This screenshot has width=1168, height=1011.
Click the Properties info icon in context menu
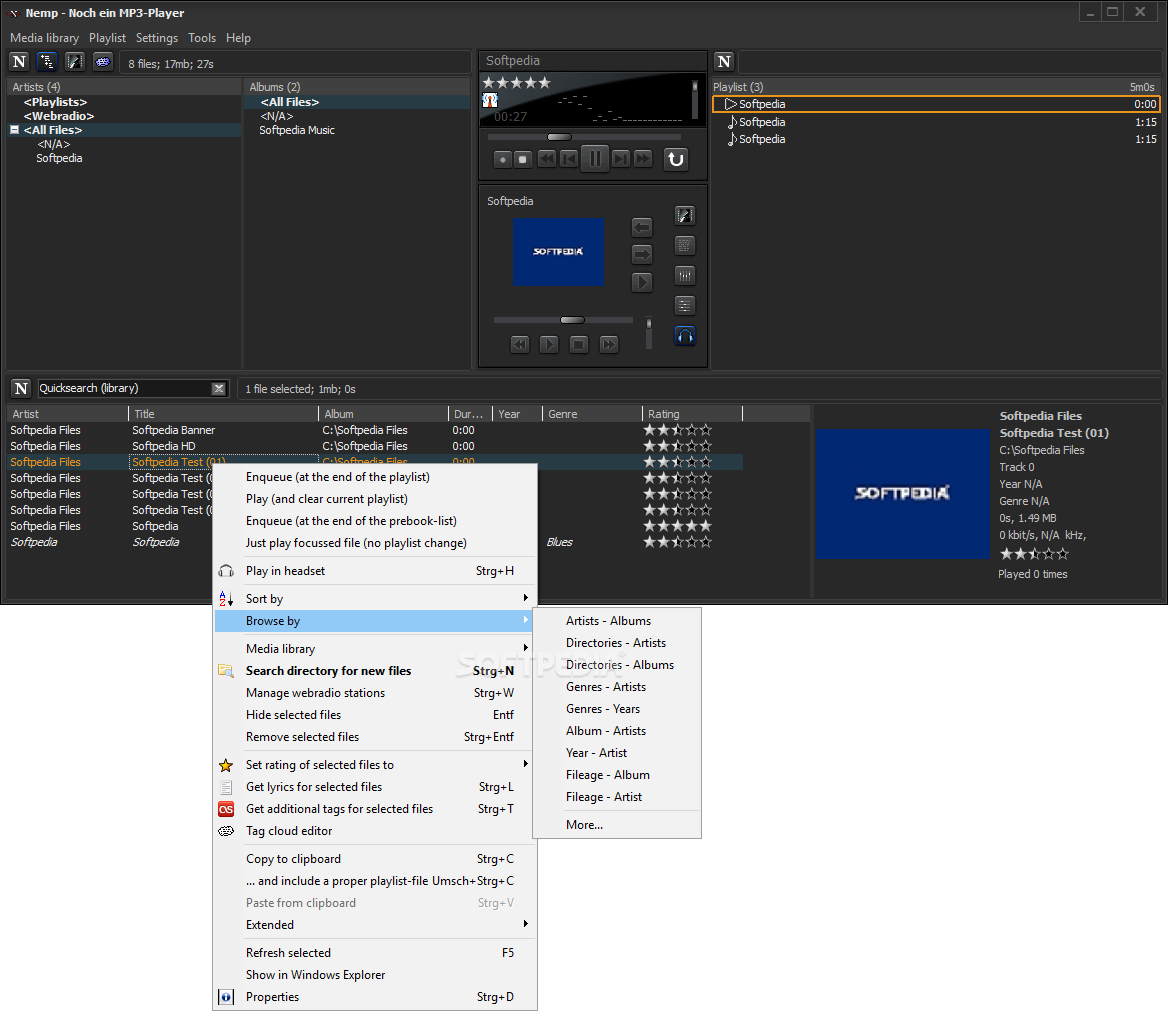(x=226, y=997)
